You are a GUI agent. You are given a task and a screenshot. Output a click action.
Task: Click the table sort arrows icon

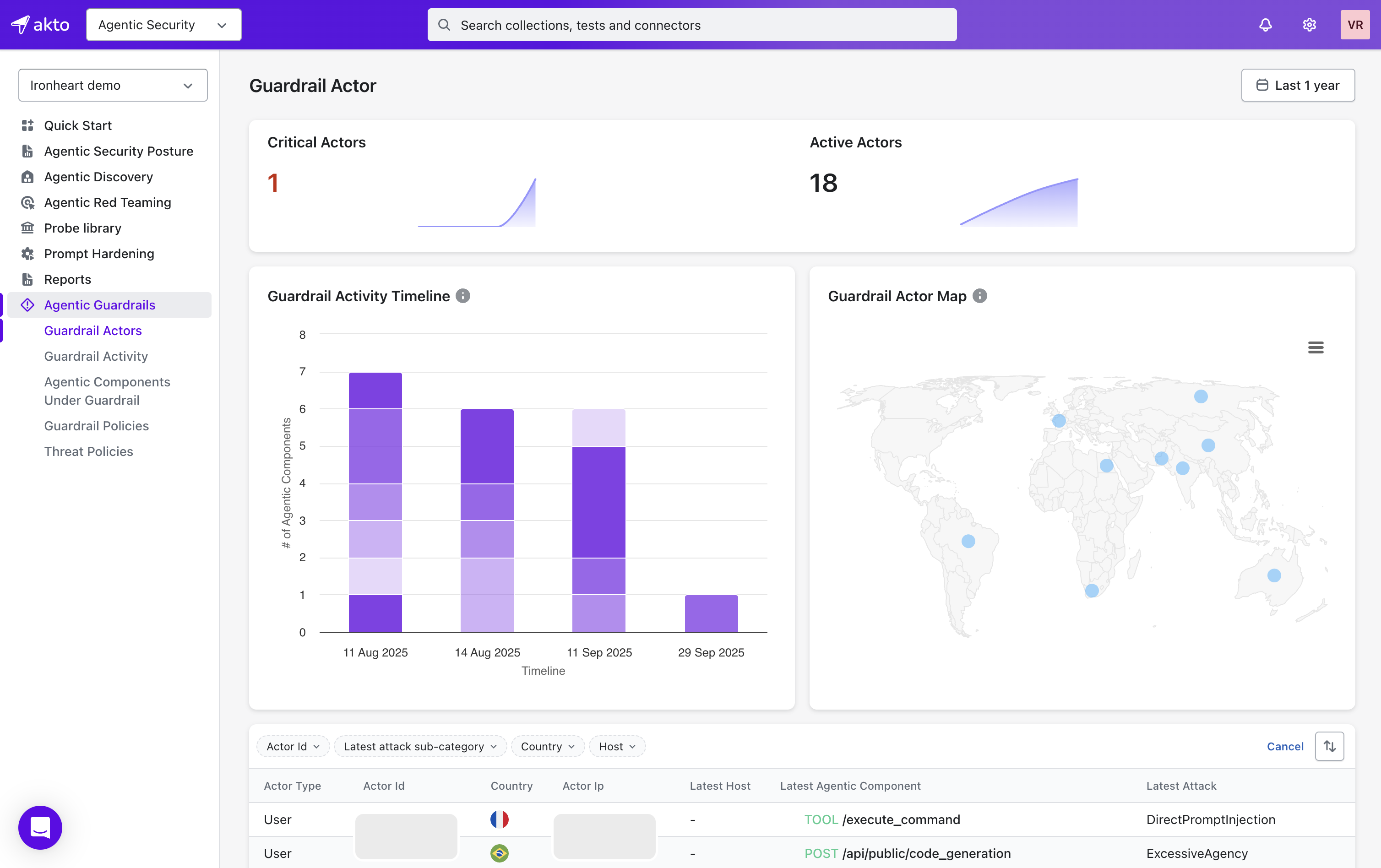[1329, 746]
